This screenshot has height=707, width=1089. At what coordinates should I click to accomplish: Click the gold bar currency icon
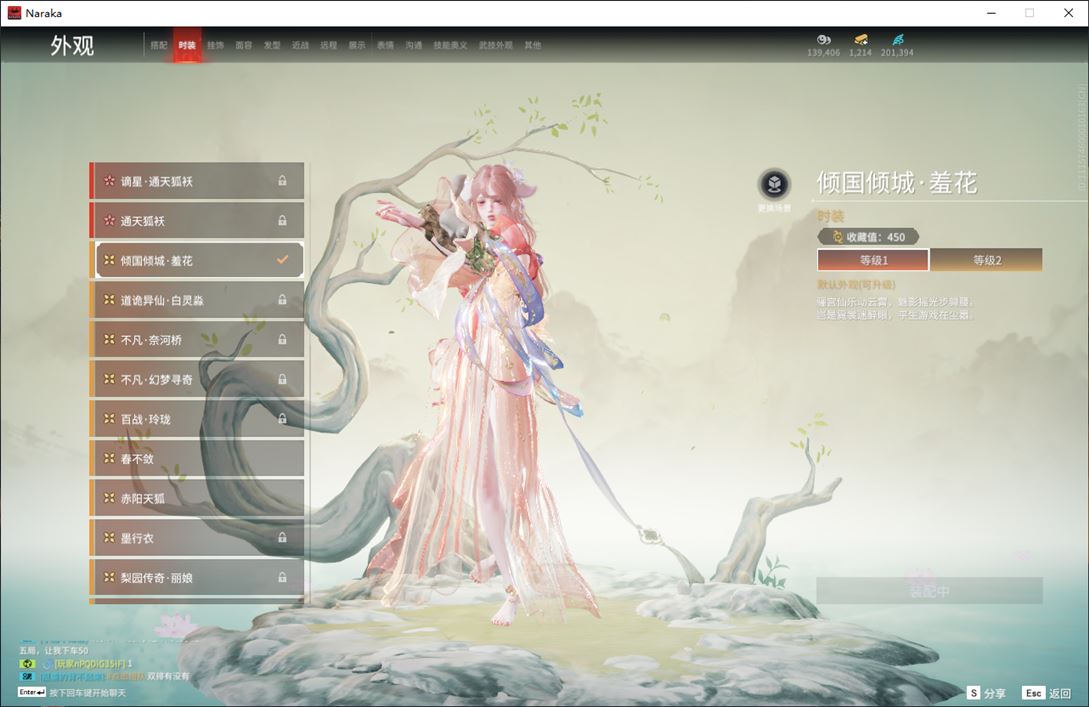(x=861, y=40)
